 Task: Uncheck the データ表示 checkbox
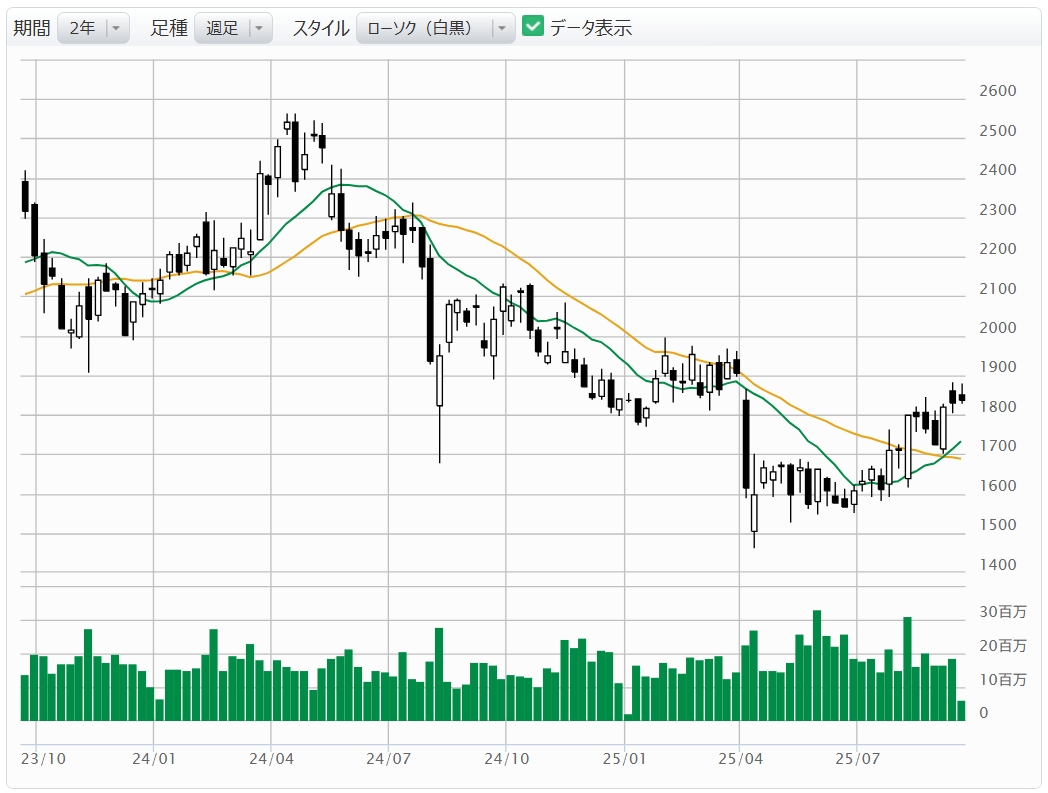(533, 27)
